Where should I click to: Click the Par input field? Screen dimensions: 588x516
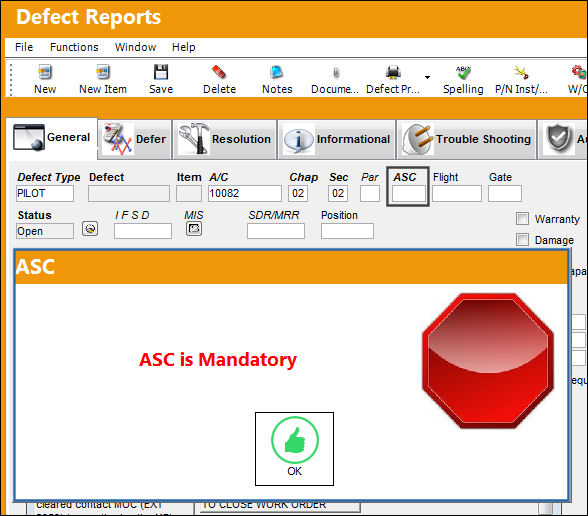(x=370, y=194)
